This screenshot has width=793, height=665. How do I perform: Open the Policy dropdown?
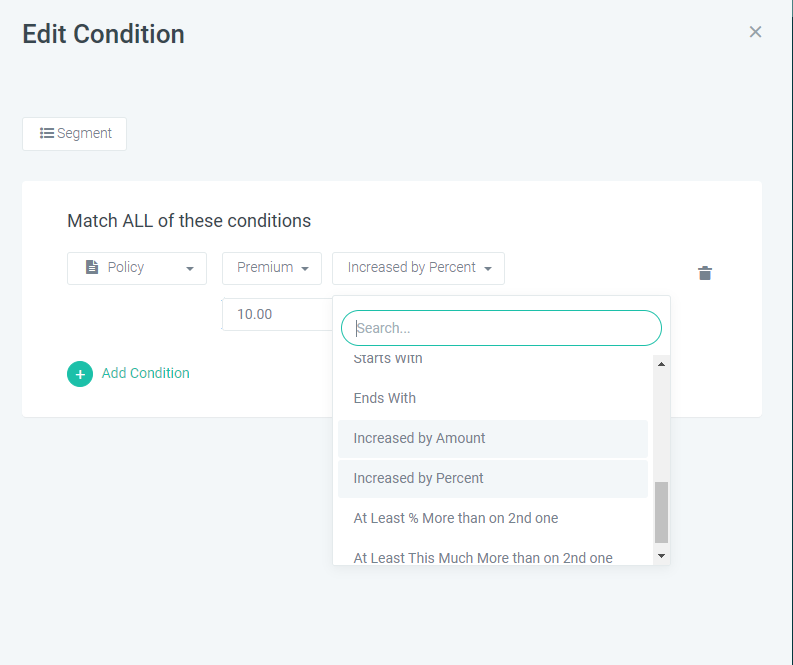point(137,268)
